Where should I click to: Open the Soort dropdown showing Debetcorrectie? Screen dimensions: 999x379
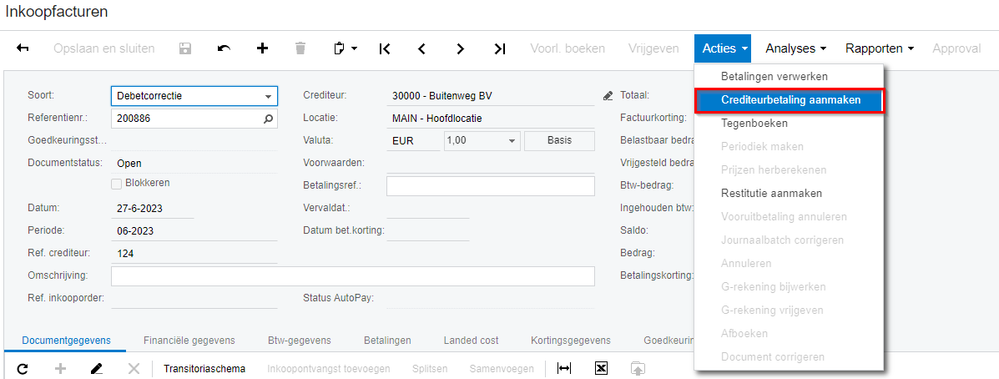(268, 96)
